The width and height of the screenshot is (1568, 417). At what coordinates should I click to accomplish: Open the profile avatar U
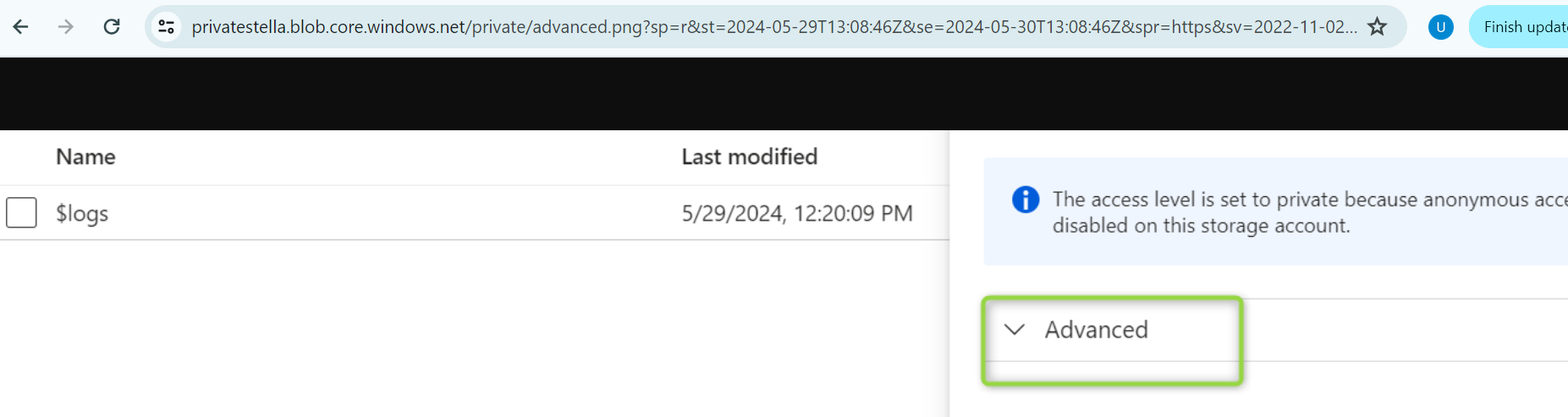tap(1440, 27)
